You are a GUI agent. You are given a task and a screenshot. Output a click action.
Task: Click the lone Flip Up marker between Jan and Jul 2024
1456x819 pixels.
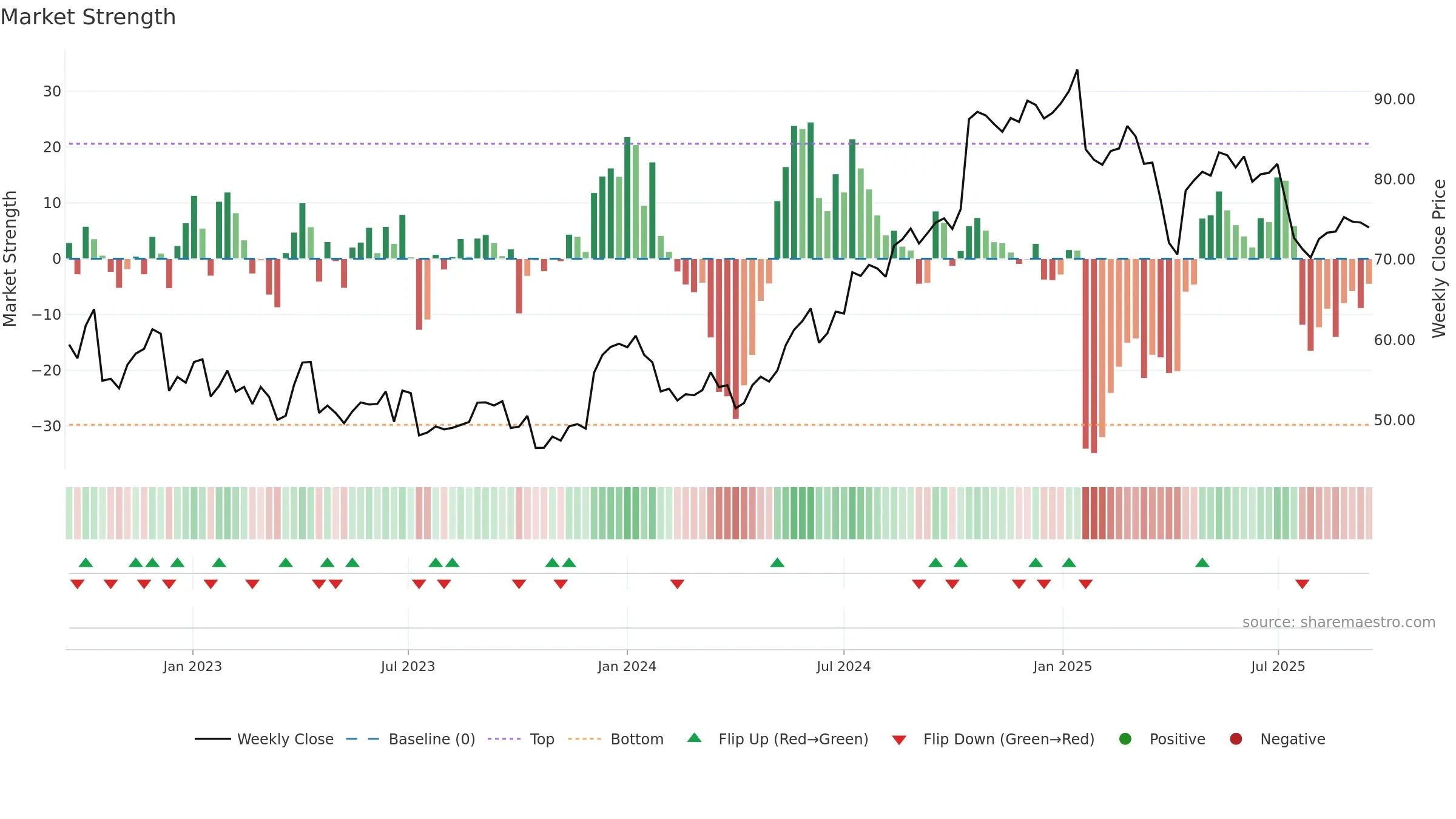(777, 562)
